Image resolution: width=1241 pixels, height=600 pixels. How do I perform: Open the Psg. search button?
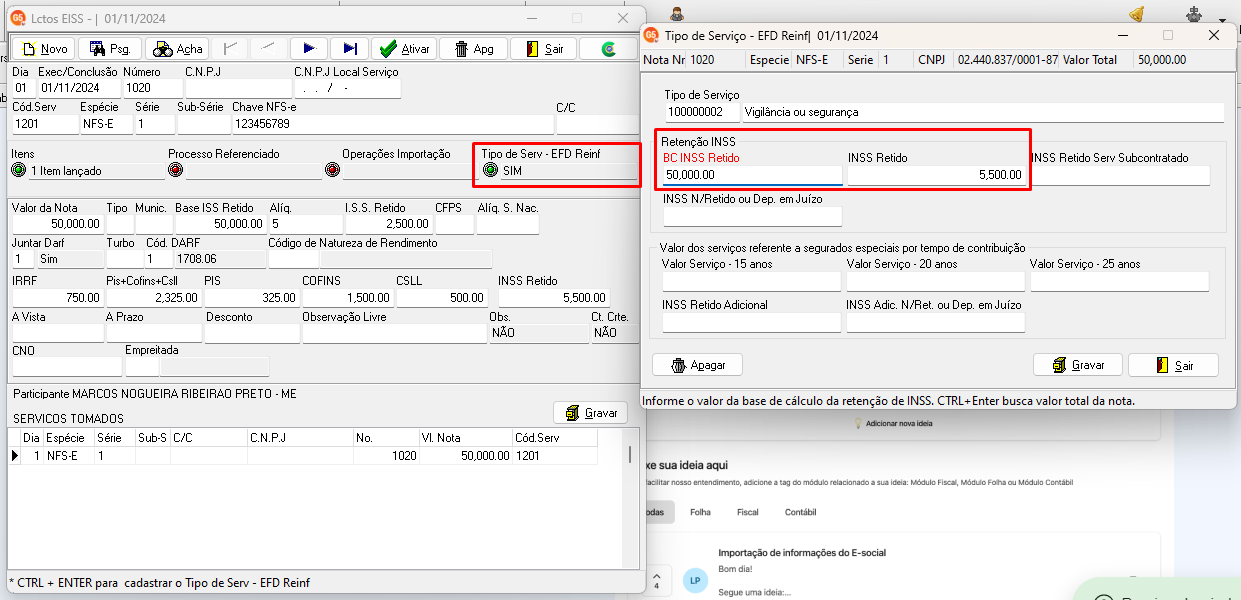click(x=110, y=49)
